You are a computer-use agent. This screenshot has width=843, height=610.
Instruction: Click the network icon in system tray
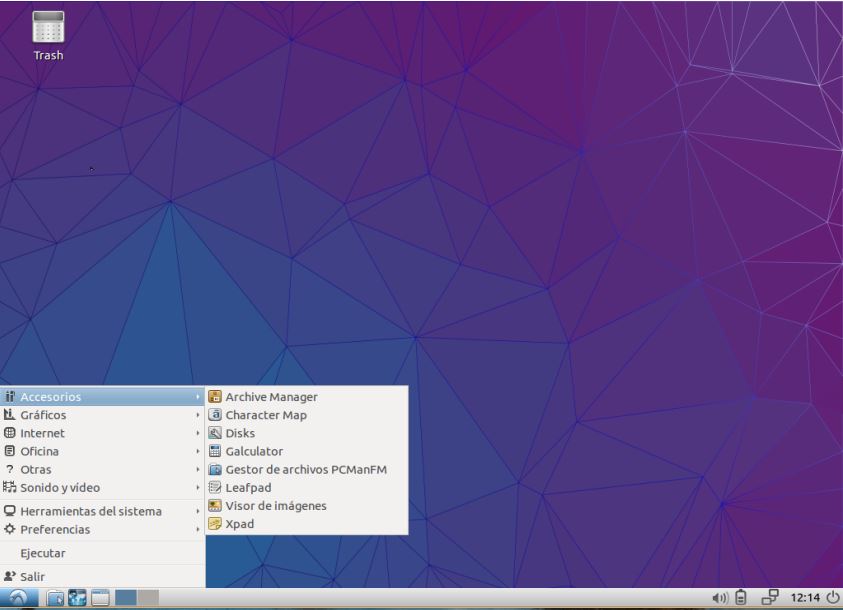pos(770,598)
